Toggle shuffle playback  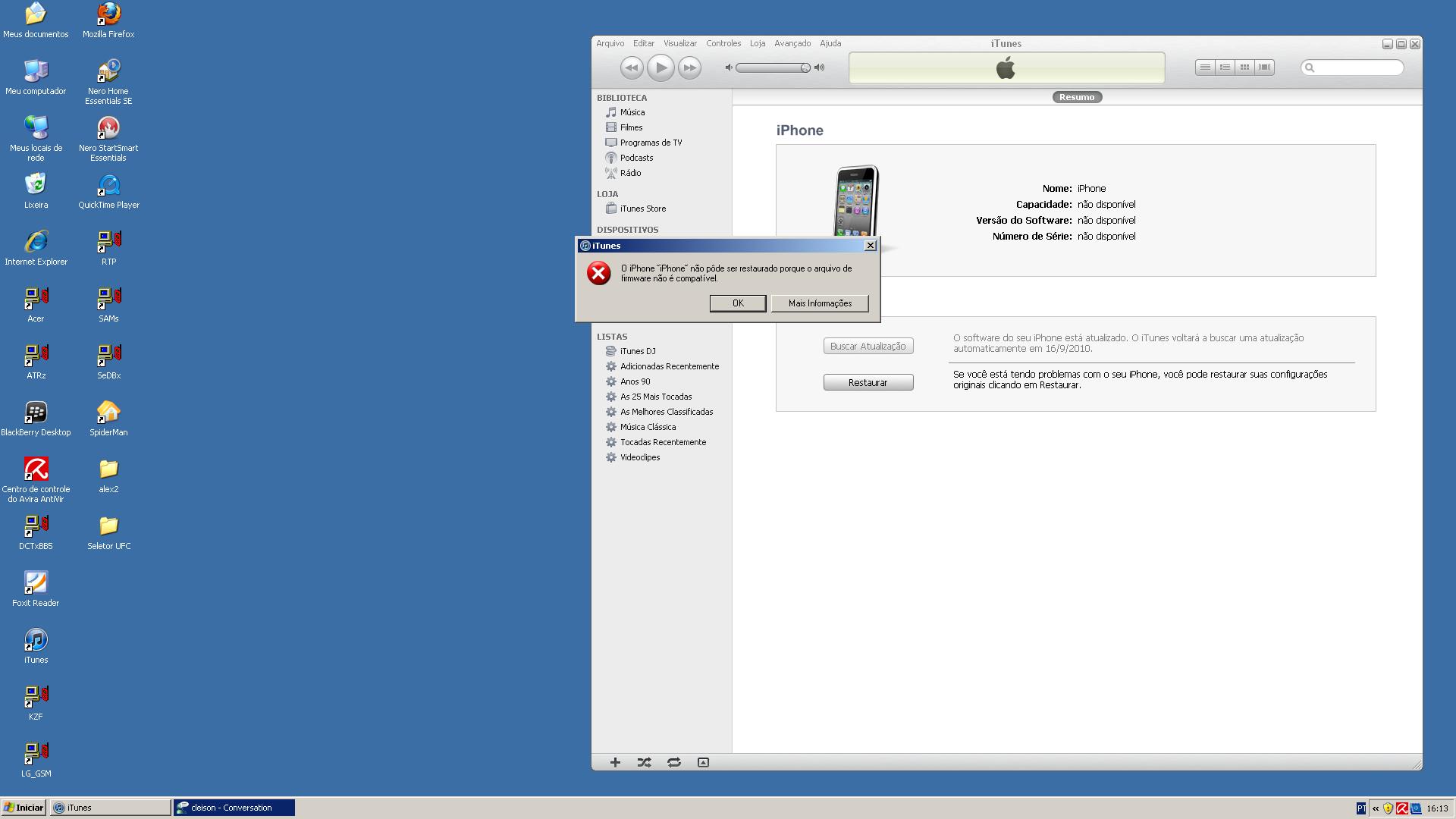click(x=644, y=762)
